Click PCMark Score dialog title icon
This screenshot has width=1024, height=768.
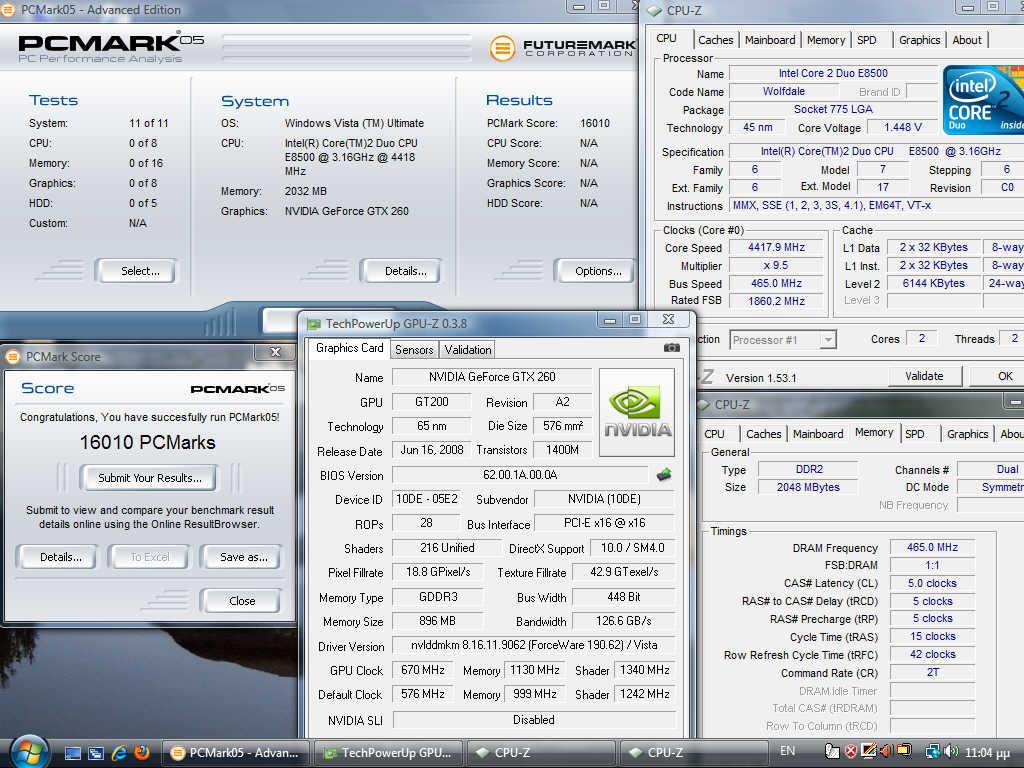pos(12,357)
